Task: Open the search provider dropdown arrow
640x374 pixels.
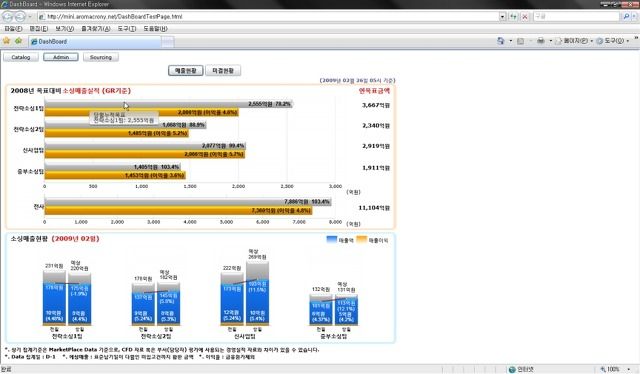Action: (x=634, y=17)
